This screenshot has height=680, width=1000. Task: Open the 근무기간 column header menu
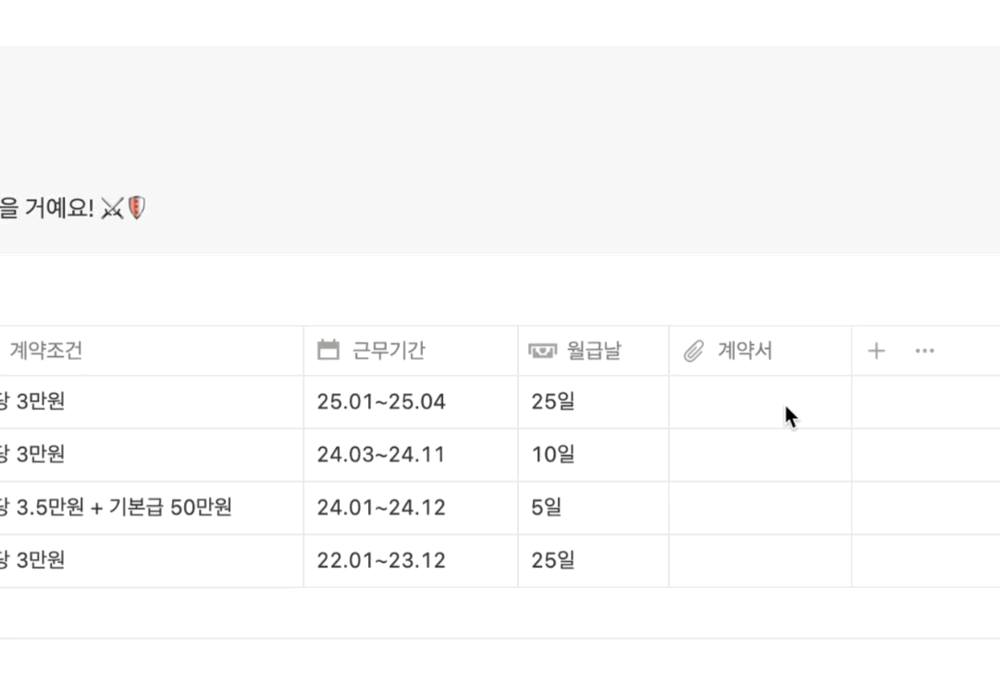389,351
